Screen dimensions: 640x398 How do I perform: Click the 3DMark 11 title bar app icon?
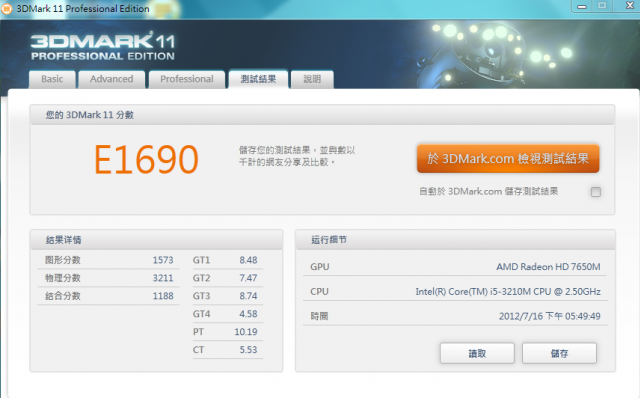[7, 9]
